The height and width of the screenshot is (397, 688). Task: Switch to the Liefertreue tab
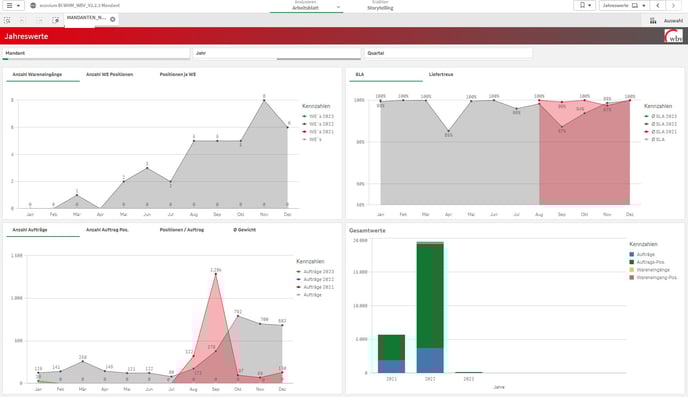(x=441, y=75)
